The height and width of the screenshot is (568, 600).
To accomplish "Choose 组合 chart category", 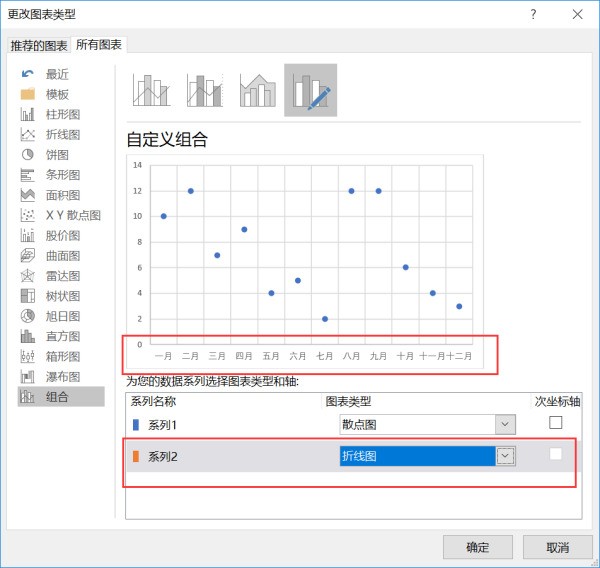I will 57,397.
